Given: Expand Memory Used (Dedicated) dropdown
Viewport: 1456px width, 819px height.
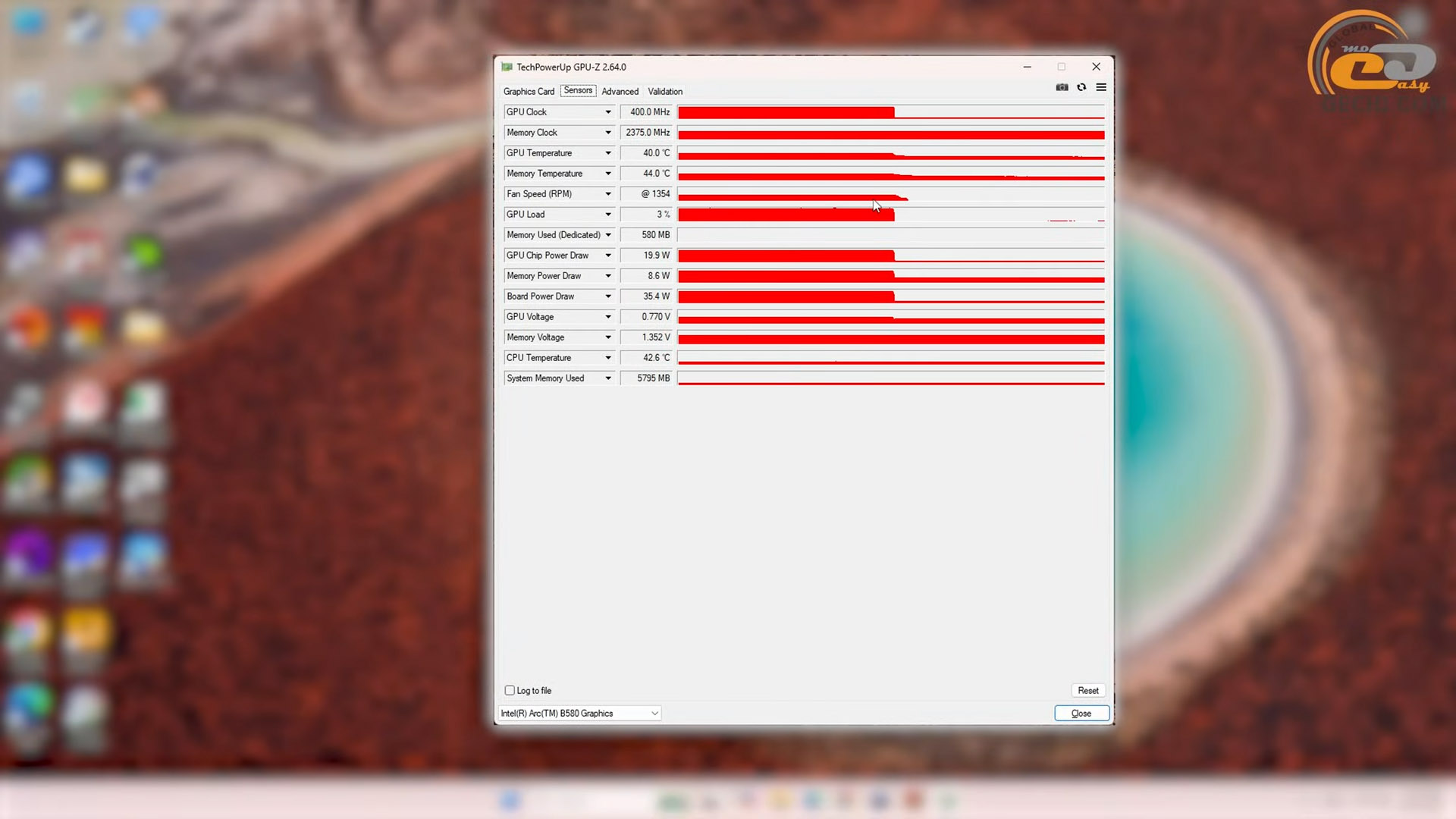Looking at the screenshot, I should click(x=607, y=235).
